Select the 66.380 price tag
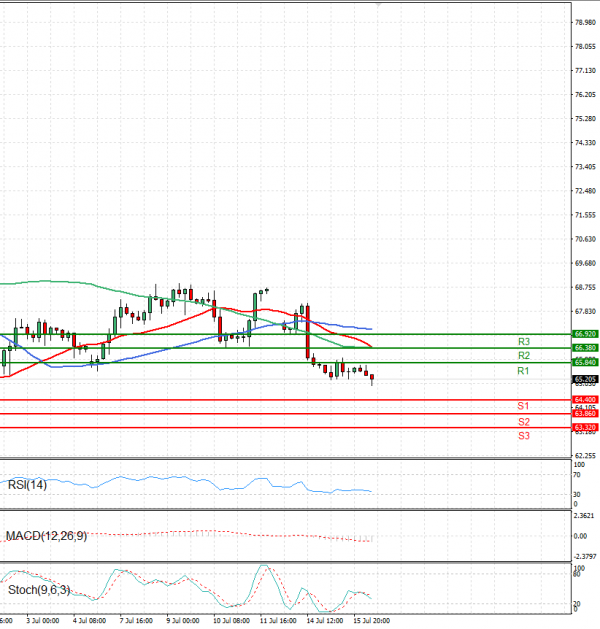The width and height of the screenshot is (600, 629). click(x=585, y=348)
